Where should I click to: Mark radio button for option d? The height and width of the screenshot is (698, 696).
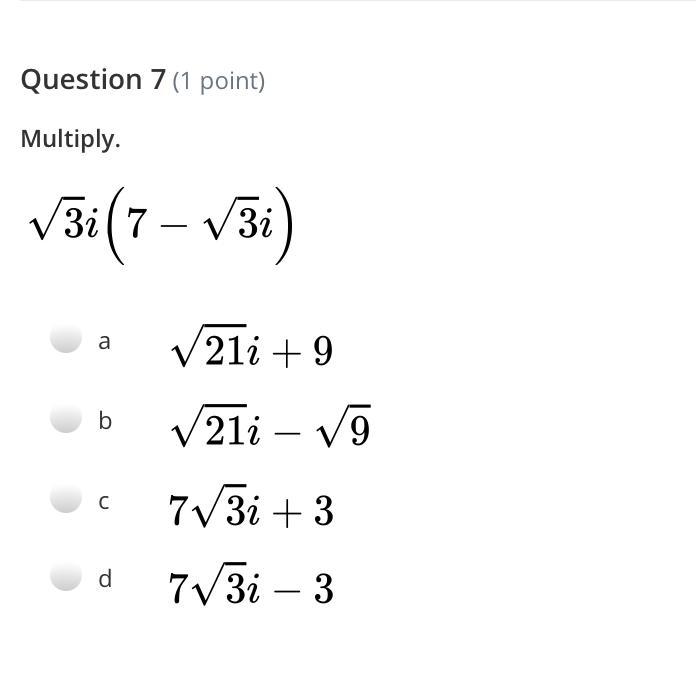coord(66,575)
